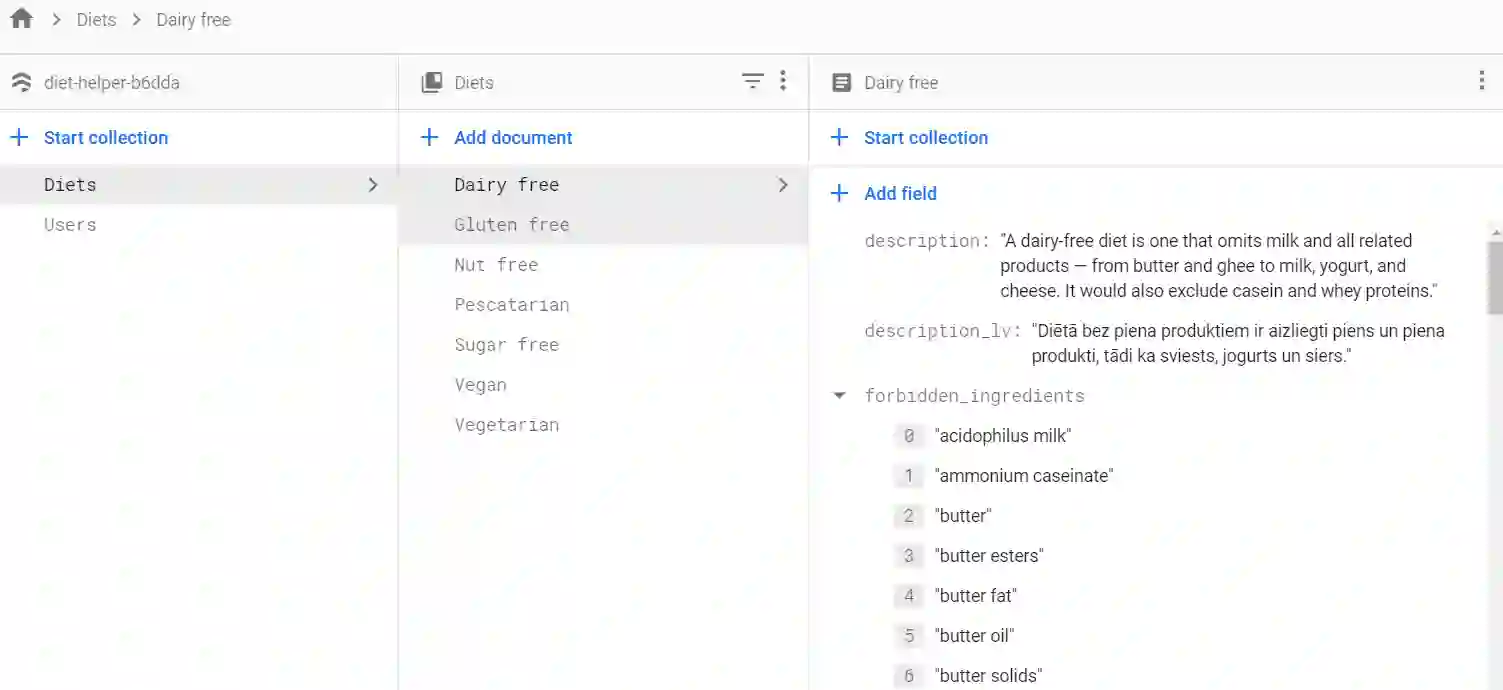Screen dimensions: 1503x690
Task: Click the database icon beside diet-helper-b6dda
Action: [21, 83]
